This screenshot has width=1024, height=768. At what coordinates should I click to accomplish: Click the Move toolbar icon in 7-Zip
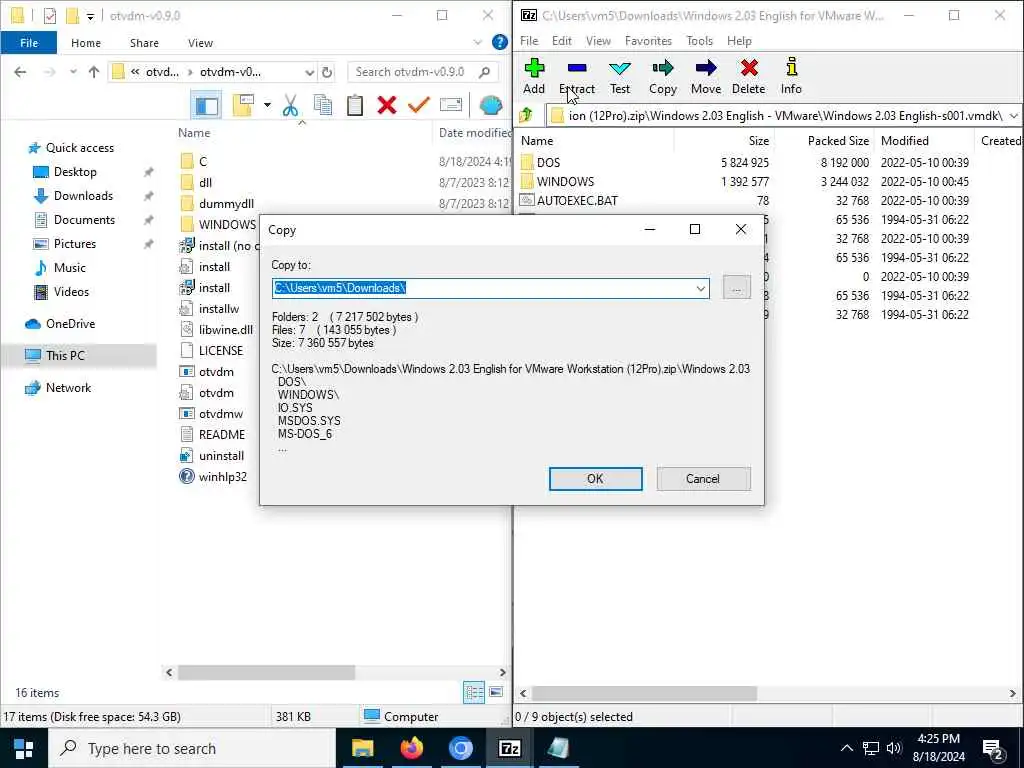(706, 76)
